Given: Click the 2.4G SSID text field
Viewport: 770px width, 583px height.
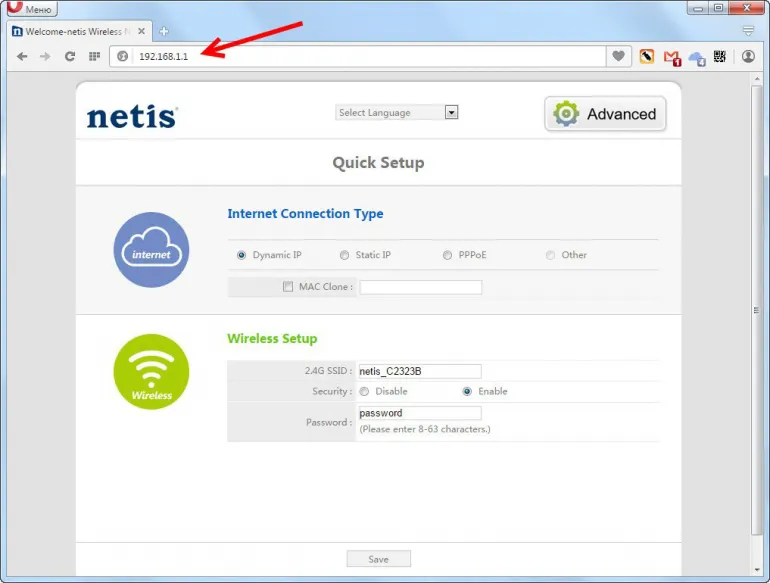Looking at the screenshot, I should point(419,371).
